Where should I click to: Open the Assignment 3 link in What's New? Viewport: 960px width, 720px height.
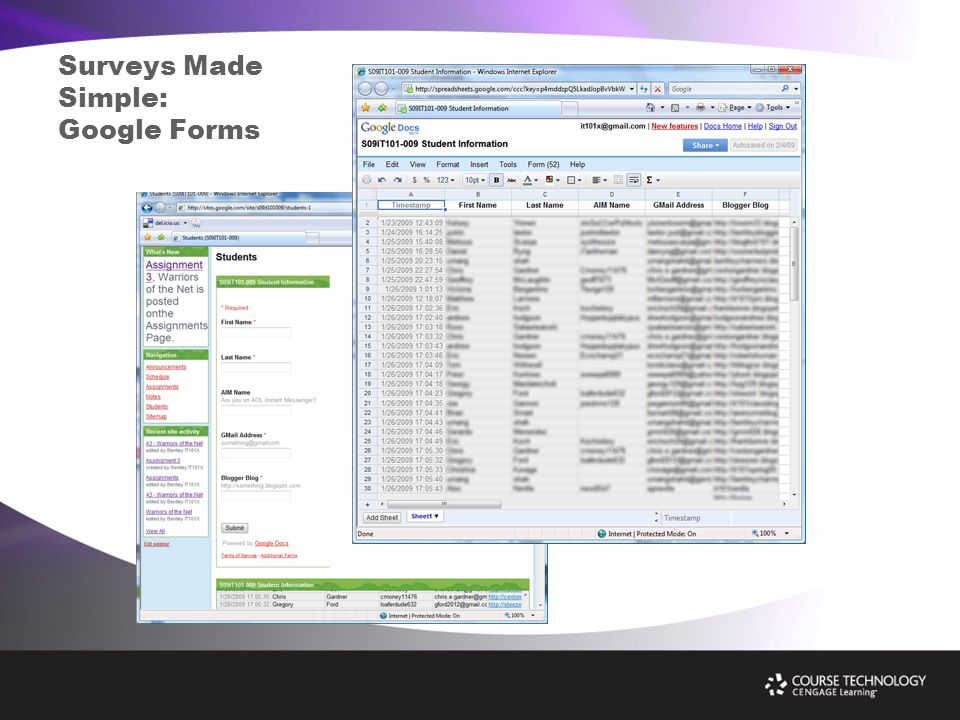pos(174,271)
